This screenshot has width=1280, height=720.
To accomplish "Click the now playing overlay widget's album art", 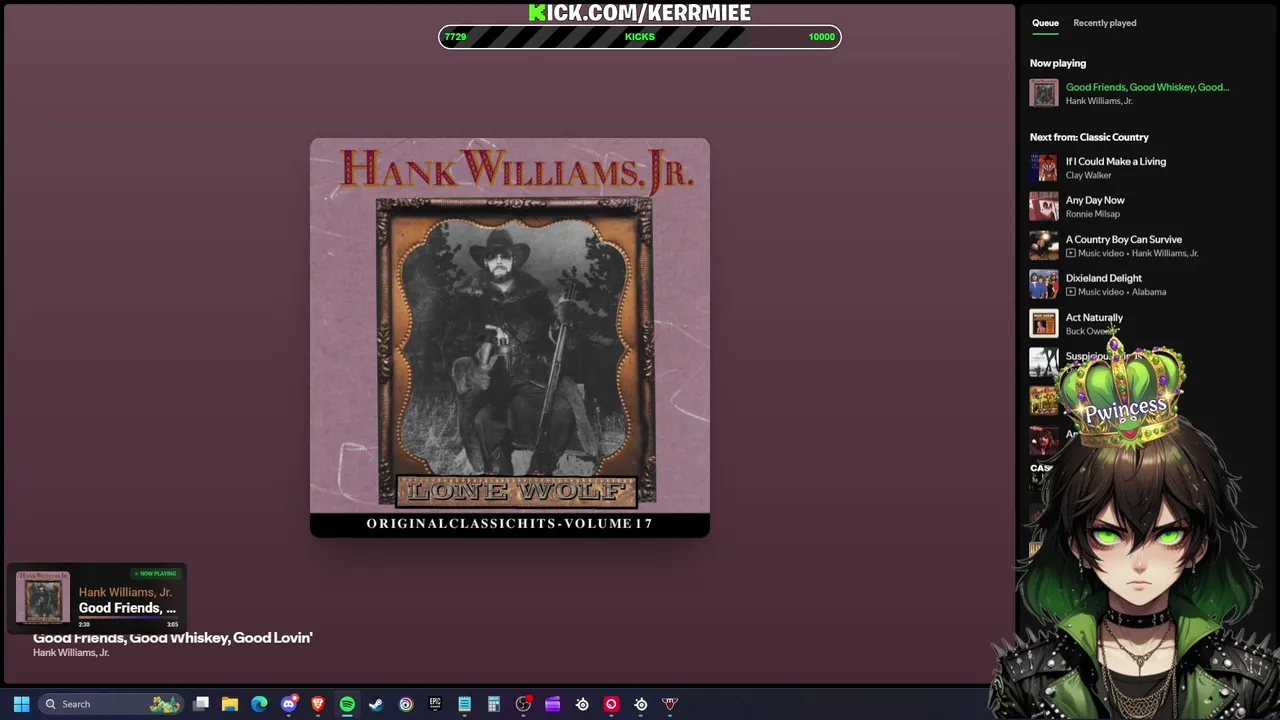I will [43, 598].
